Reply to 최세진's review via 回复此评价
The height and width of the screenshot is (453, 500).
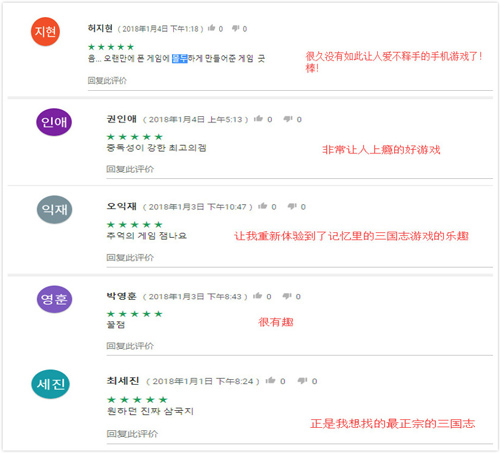pyautogui.click(x=132, y=434)
